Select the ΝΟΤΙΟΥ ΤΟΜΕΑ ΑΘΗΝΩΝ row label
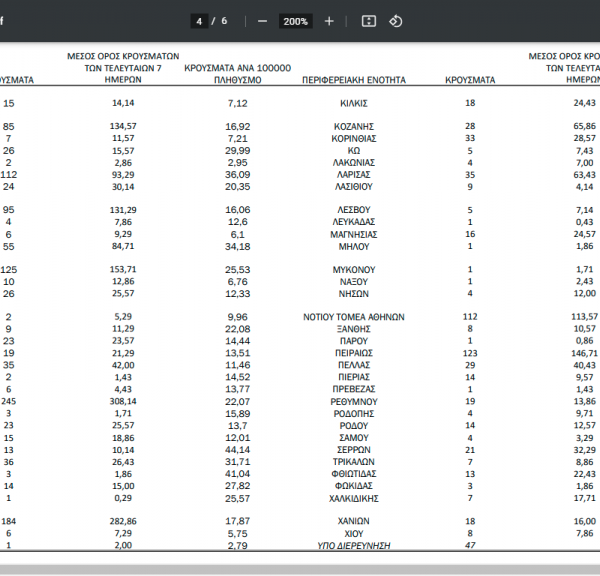The width and height of the screenshot is (600, 576). click(354, 317)
